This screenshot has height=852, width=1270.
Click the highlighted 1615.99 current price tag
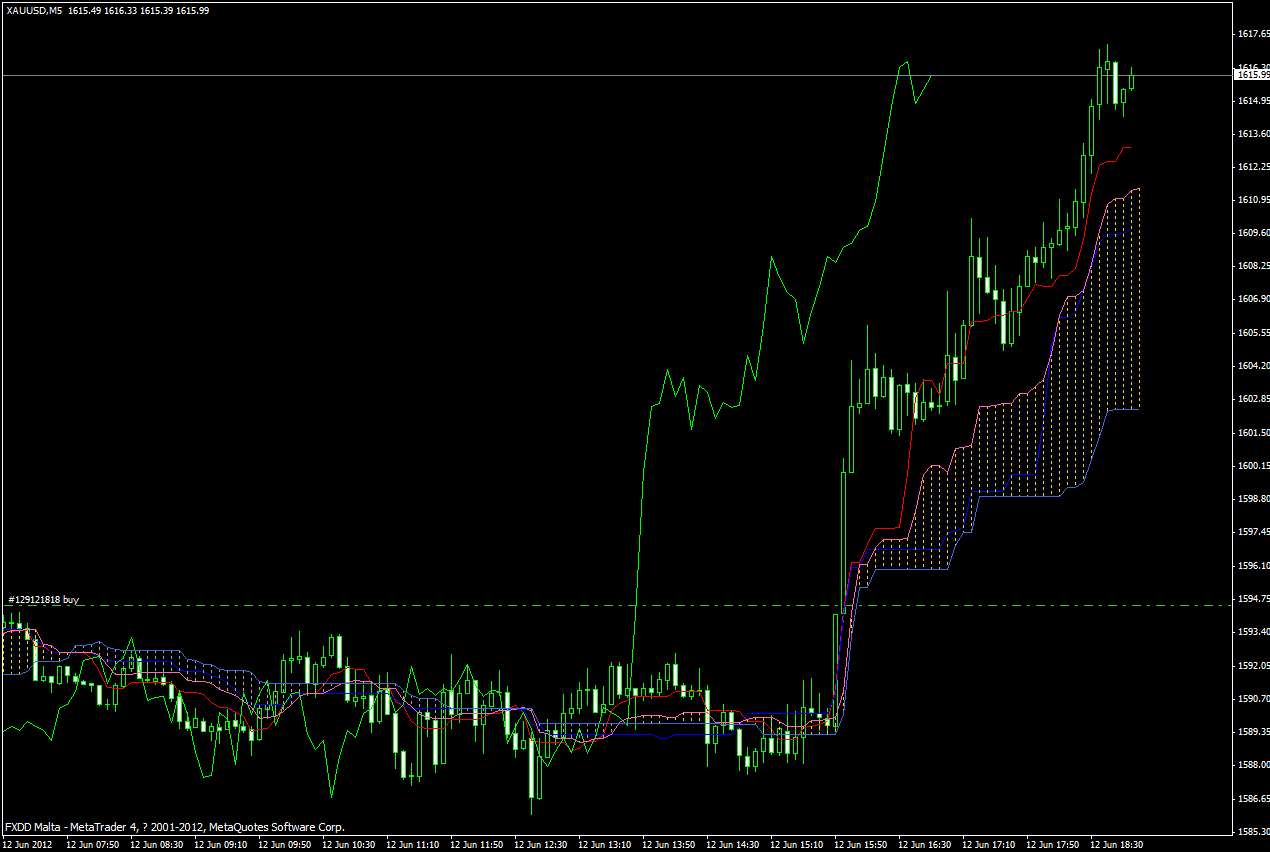tap(1252, 75)
